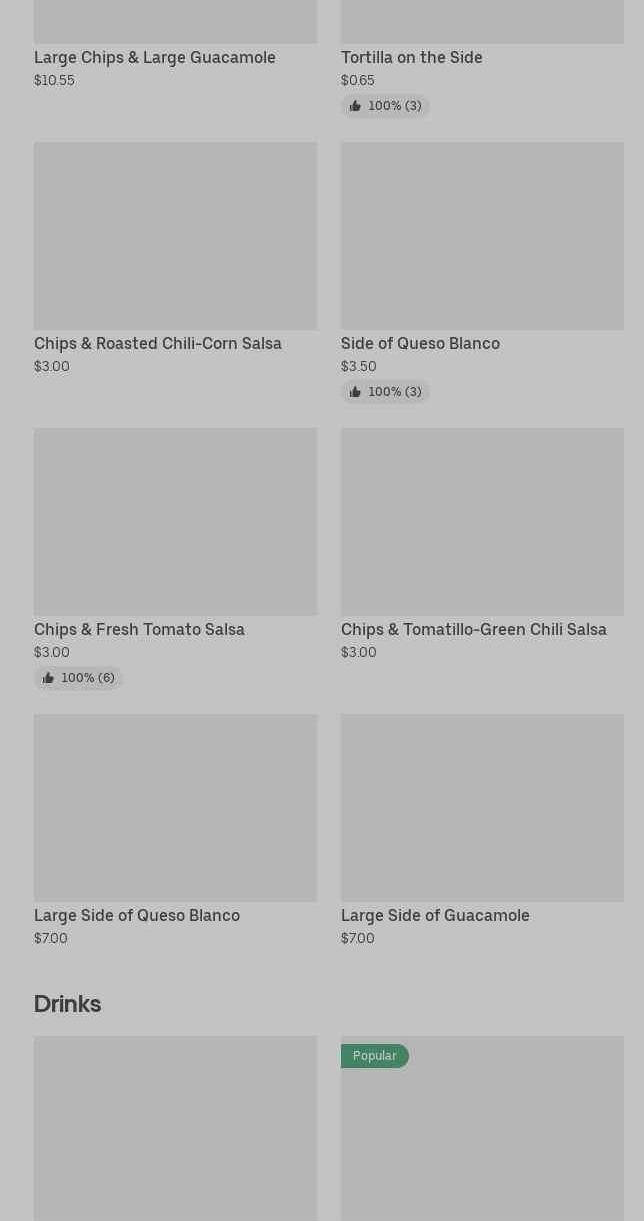Viewport: 644px width, 1221px height.
Task: Click Side of Queso Blanco image
Action: [482, 236]
